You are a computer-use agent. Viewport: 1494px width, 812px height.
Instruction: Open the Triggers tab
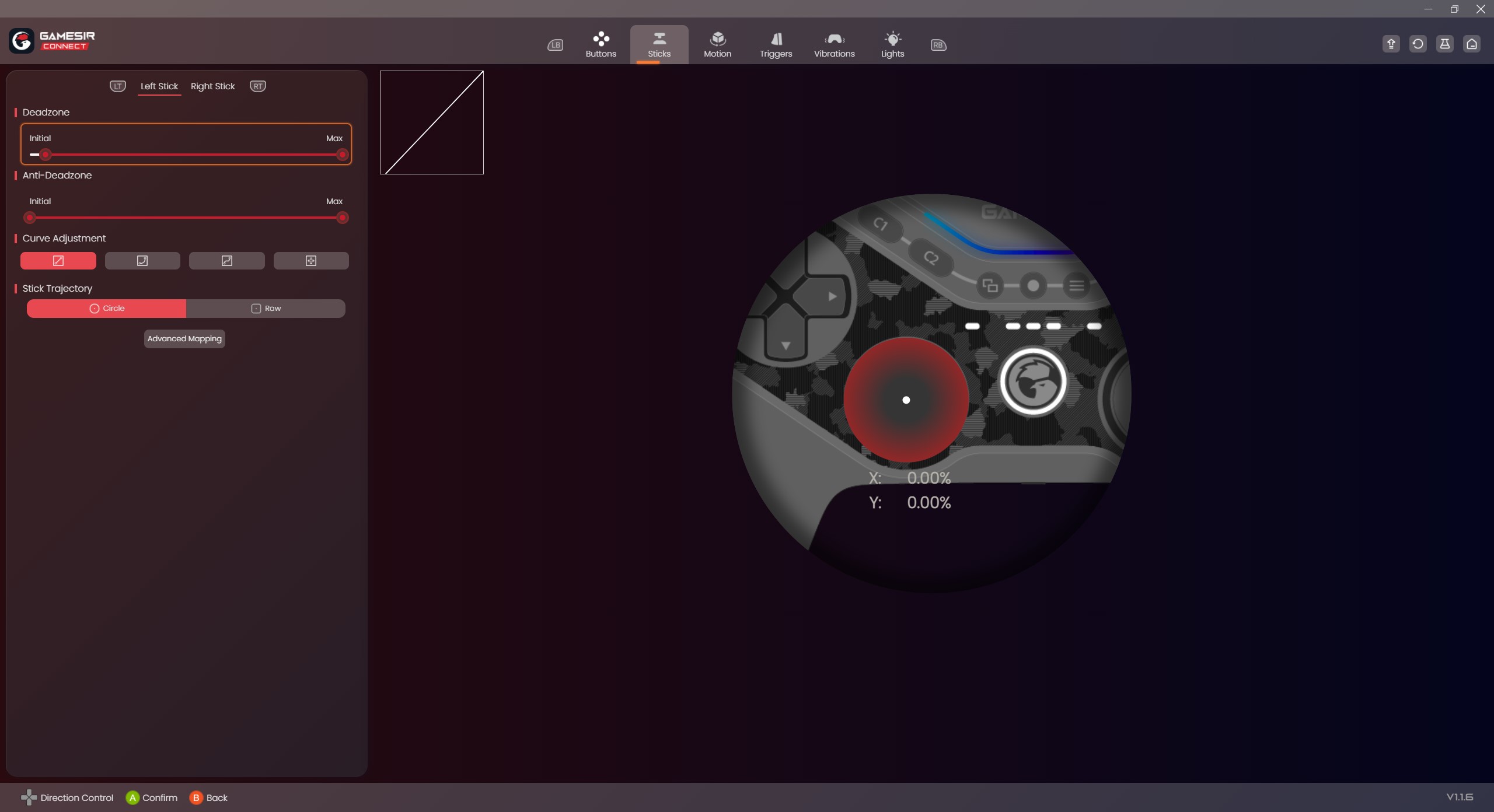click(x=776, y=45)
